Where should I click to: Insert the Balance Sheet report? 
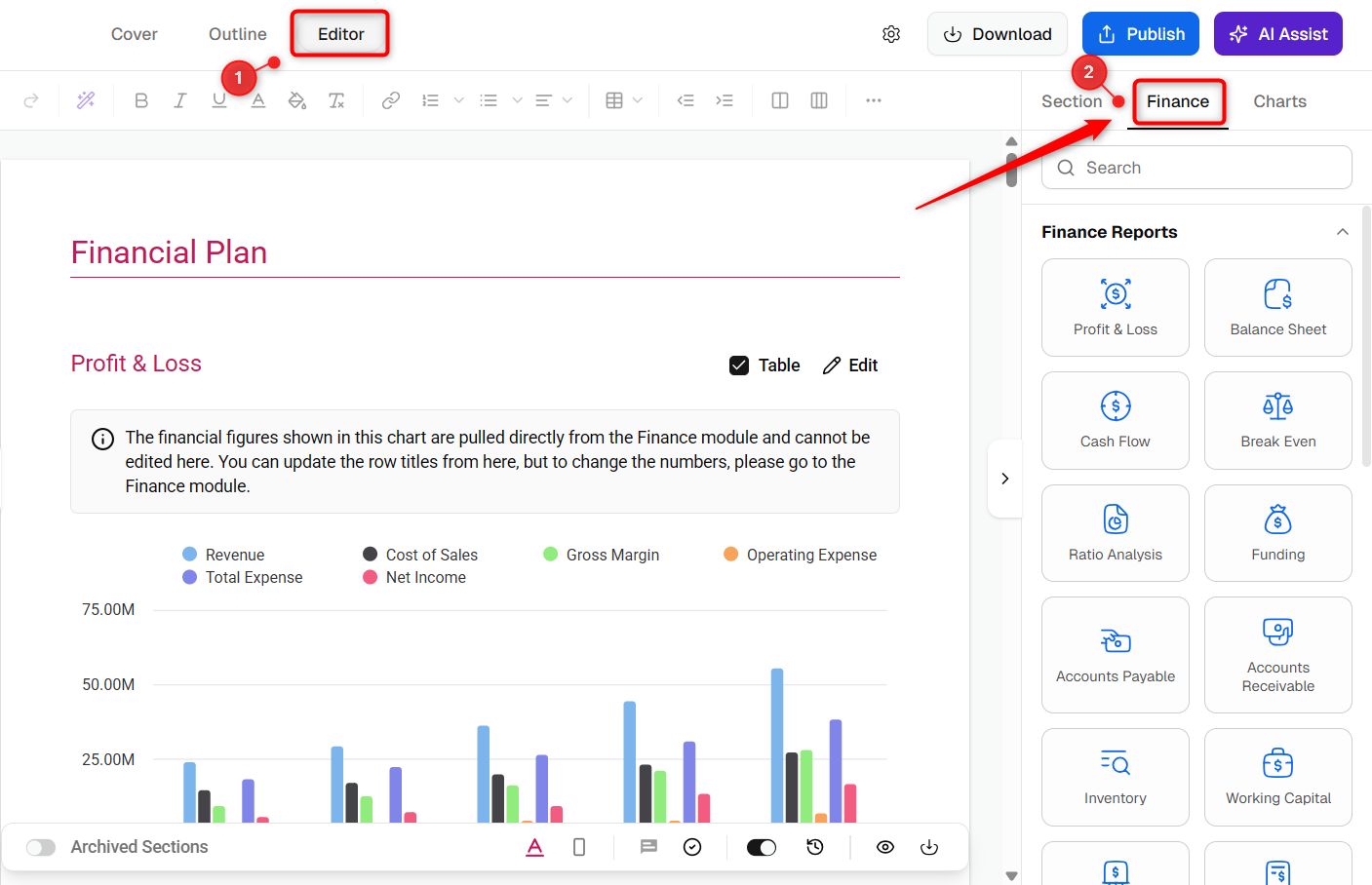tap(1278, 308)
